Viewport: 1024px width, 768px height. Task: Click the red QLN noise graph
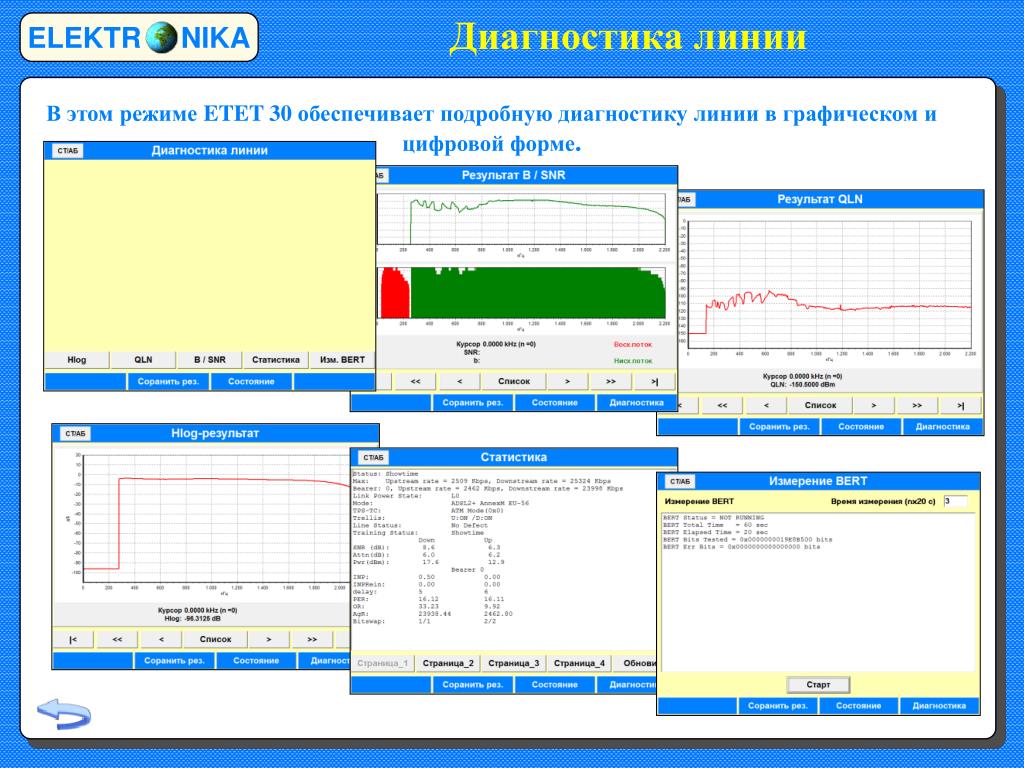pyautogui.click(x=829, y=284)
